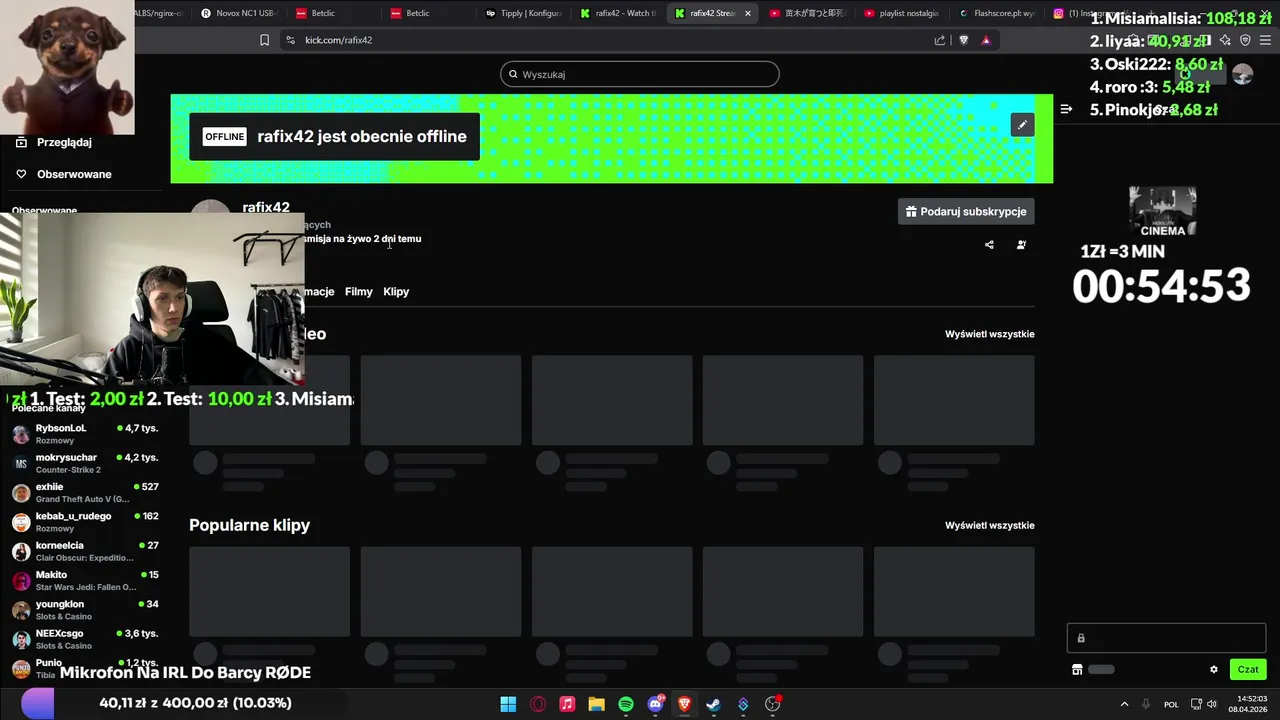The image size is (1280, 720).
Task: Click the volume icon in system tray
Action: pyautogui.click(x=1212, y=704)
